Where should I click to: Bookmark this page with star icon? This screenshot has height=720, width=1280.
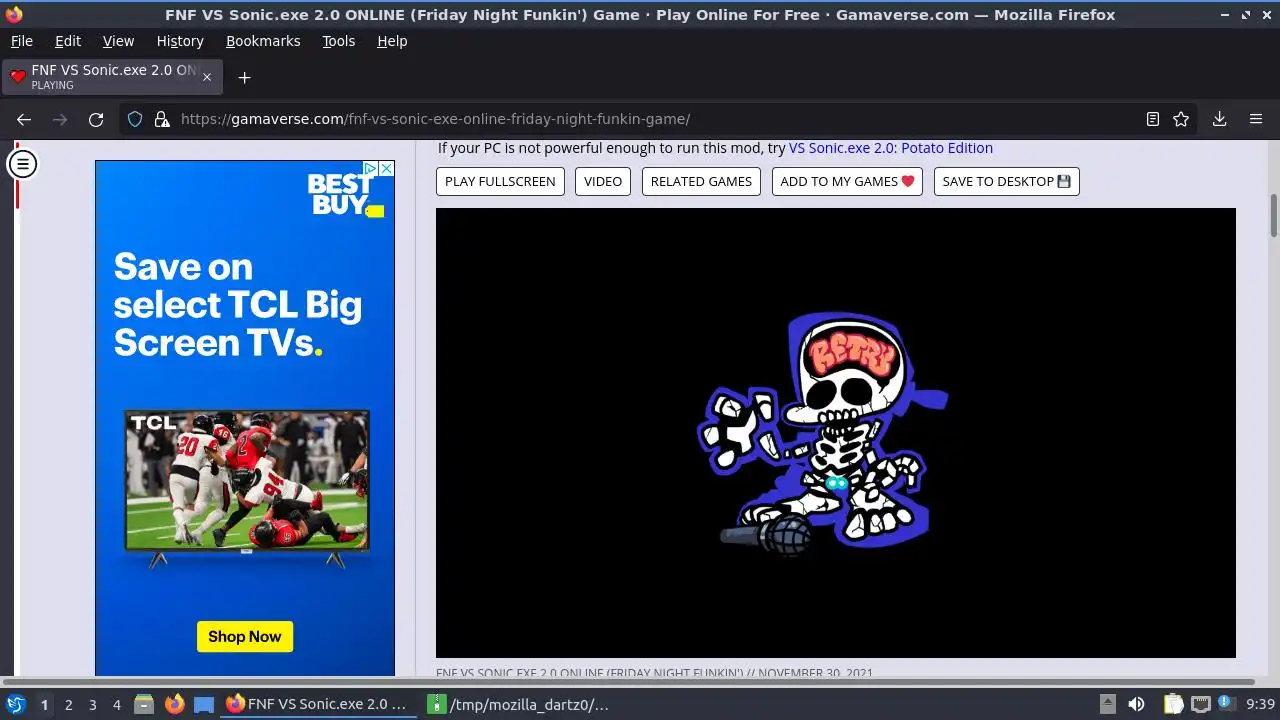pos(1181,119)
